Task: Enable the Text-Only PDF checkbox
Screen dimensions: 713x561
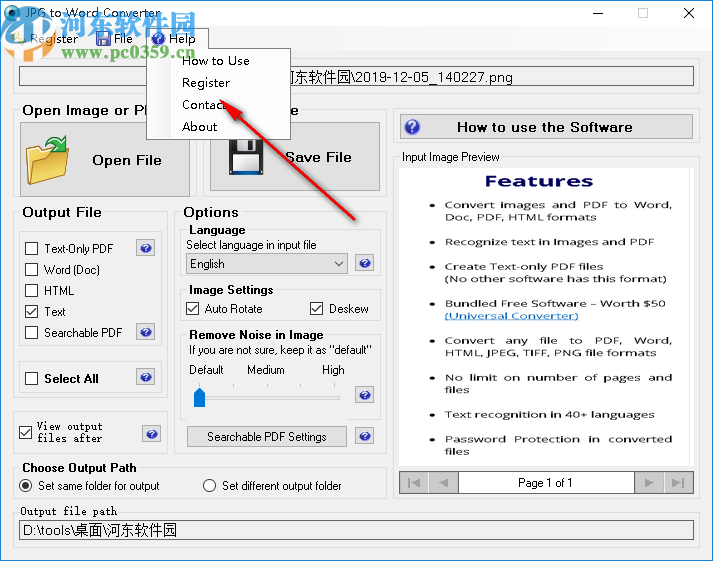Action: 31,249
